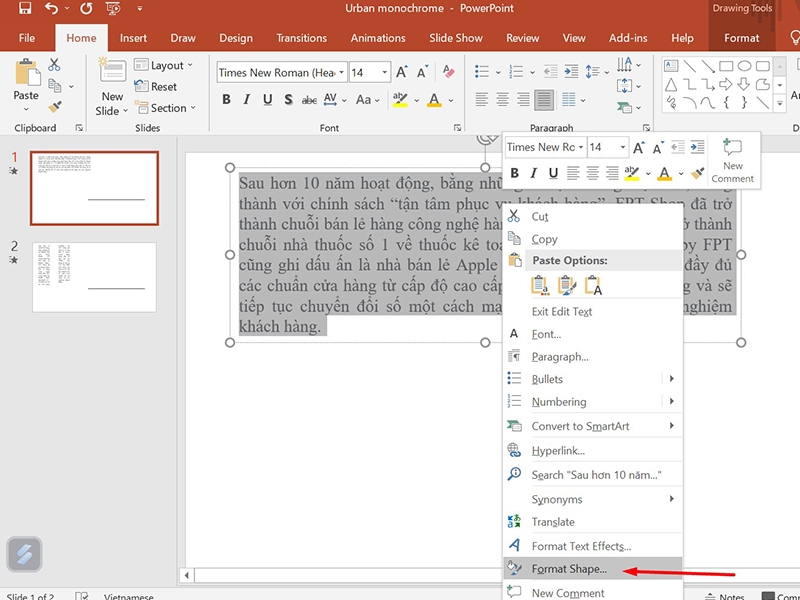Screen dimensions: 800x600
Task: Open the Font dialog launcher
Action: click(457, 128)
